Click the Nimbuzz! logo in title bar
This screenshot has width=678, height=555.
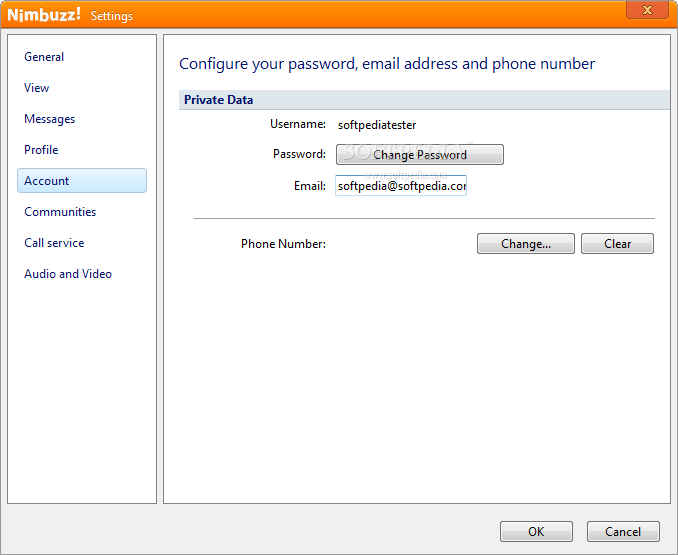tap(44, 15)
